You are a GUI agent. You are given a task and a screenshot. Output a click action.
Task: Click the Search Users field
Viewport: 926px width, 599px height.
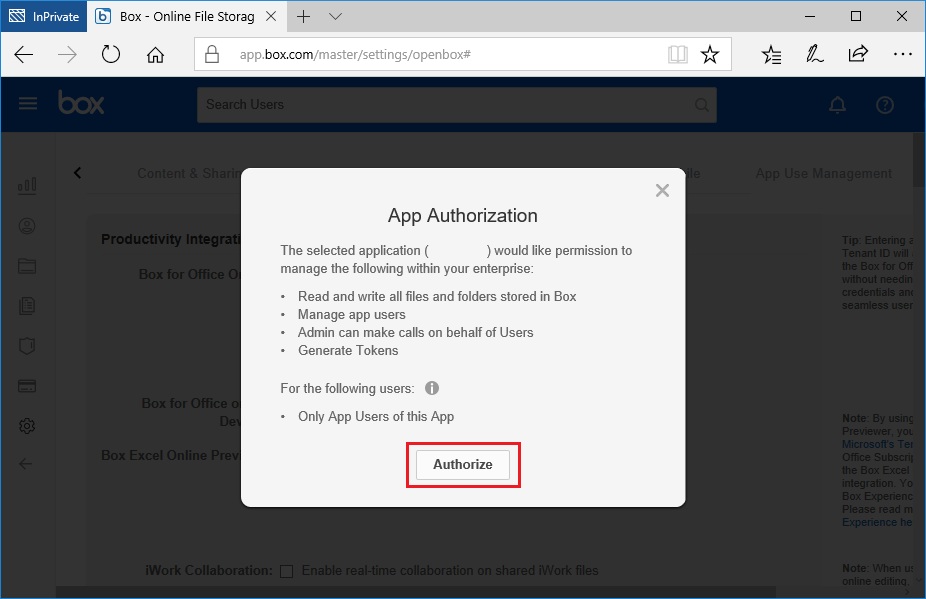pos(457,105)
